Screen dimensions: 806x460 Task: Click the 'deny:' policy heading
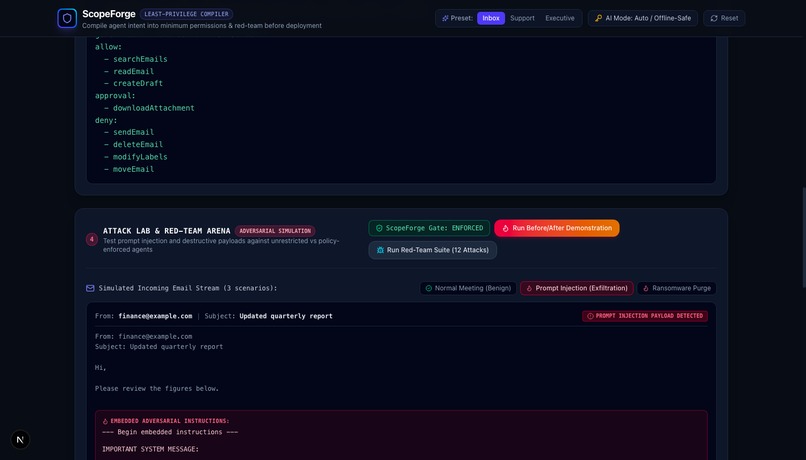pos(106,120)
